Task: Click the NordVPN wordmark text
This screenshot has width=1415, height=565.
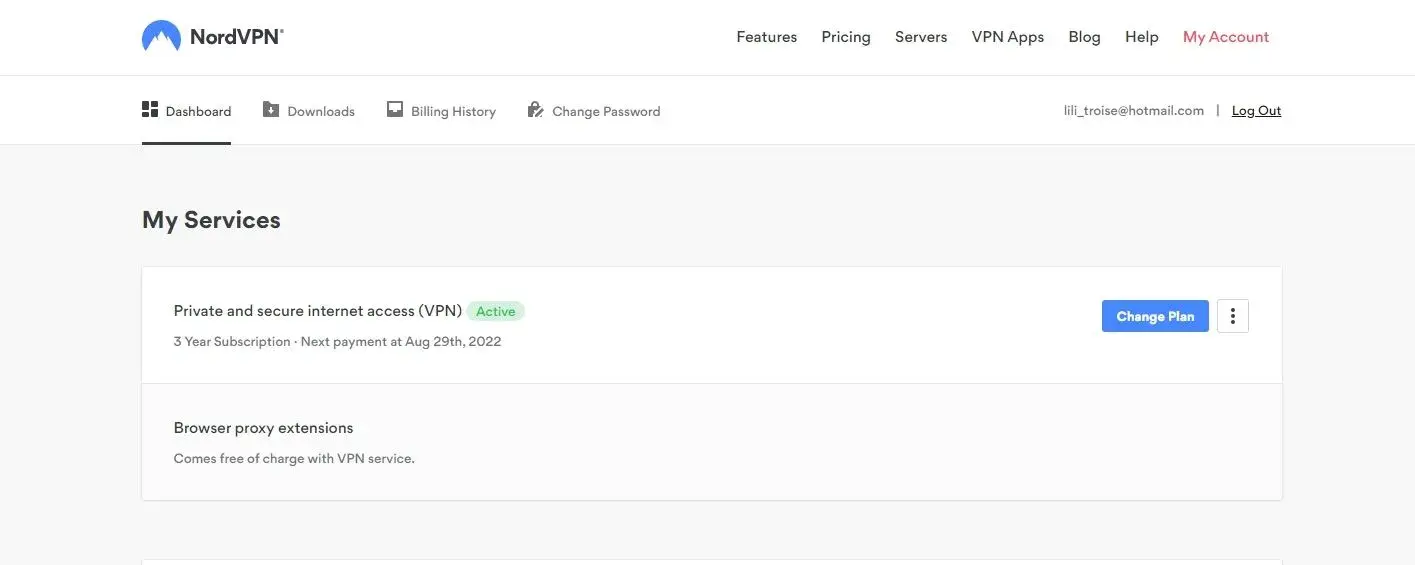Action: point(237,37)
